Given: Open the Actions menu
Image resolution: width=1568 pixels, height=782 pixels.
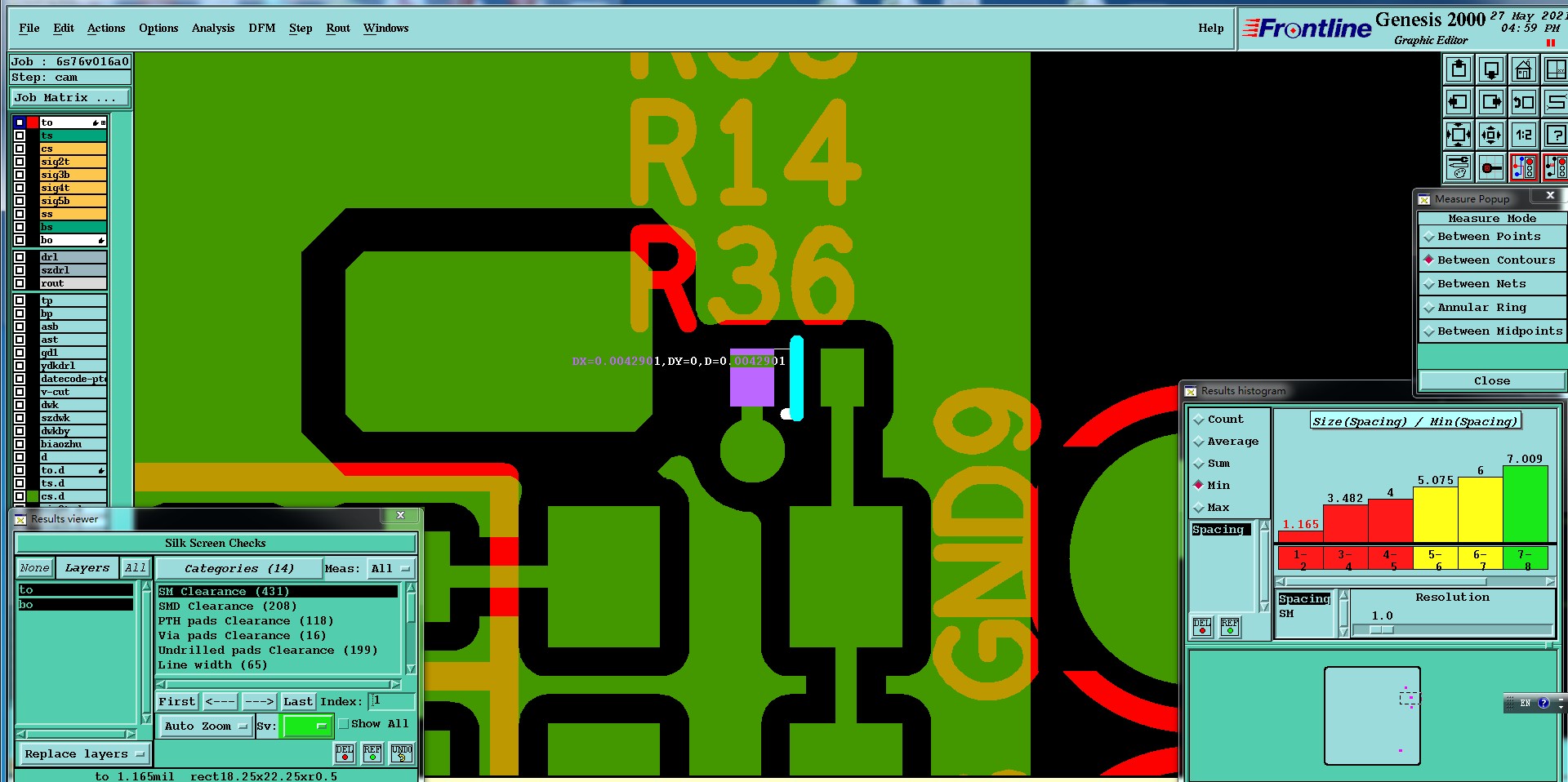Looking at the screenshot, I should [106, 29].
